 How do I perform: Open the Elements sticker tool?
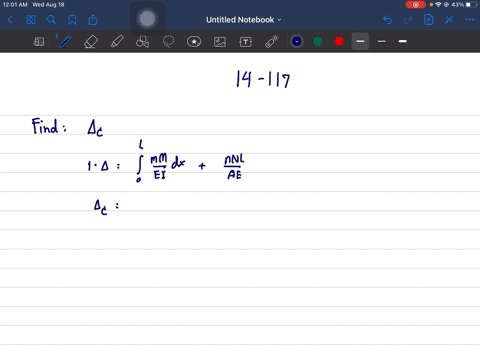(194, 42)
